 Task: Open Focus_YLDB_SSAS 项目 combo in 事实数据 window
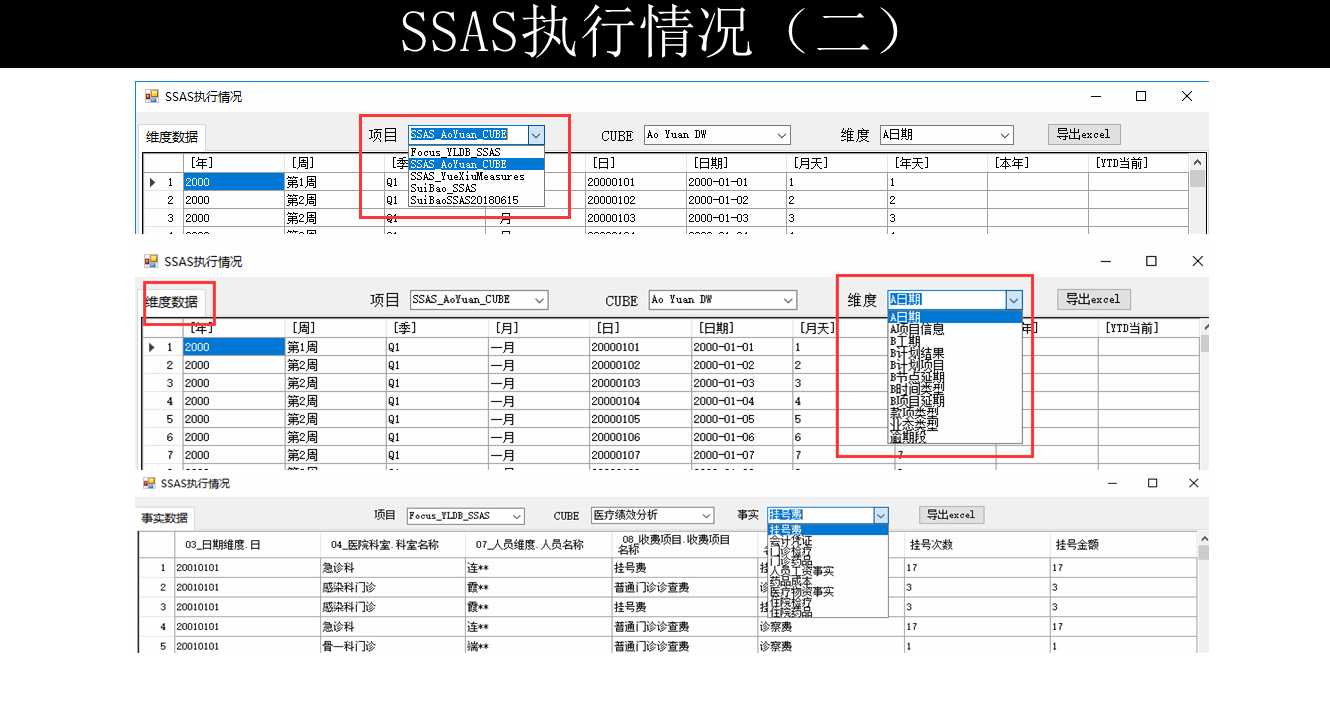465,516
